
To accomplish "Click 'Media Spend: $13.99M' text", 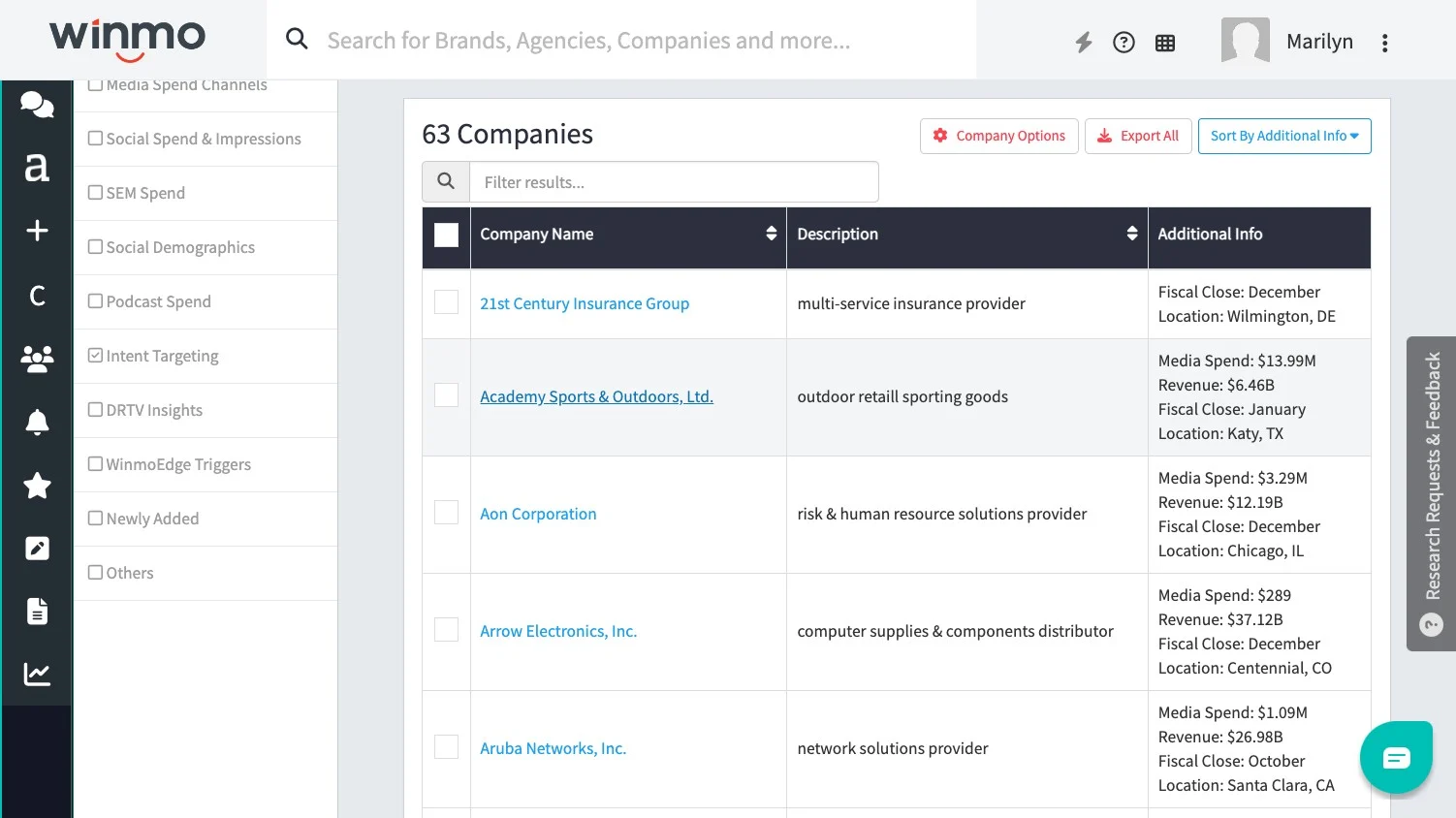I will (x=1237, y=361).
